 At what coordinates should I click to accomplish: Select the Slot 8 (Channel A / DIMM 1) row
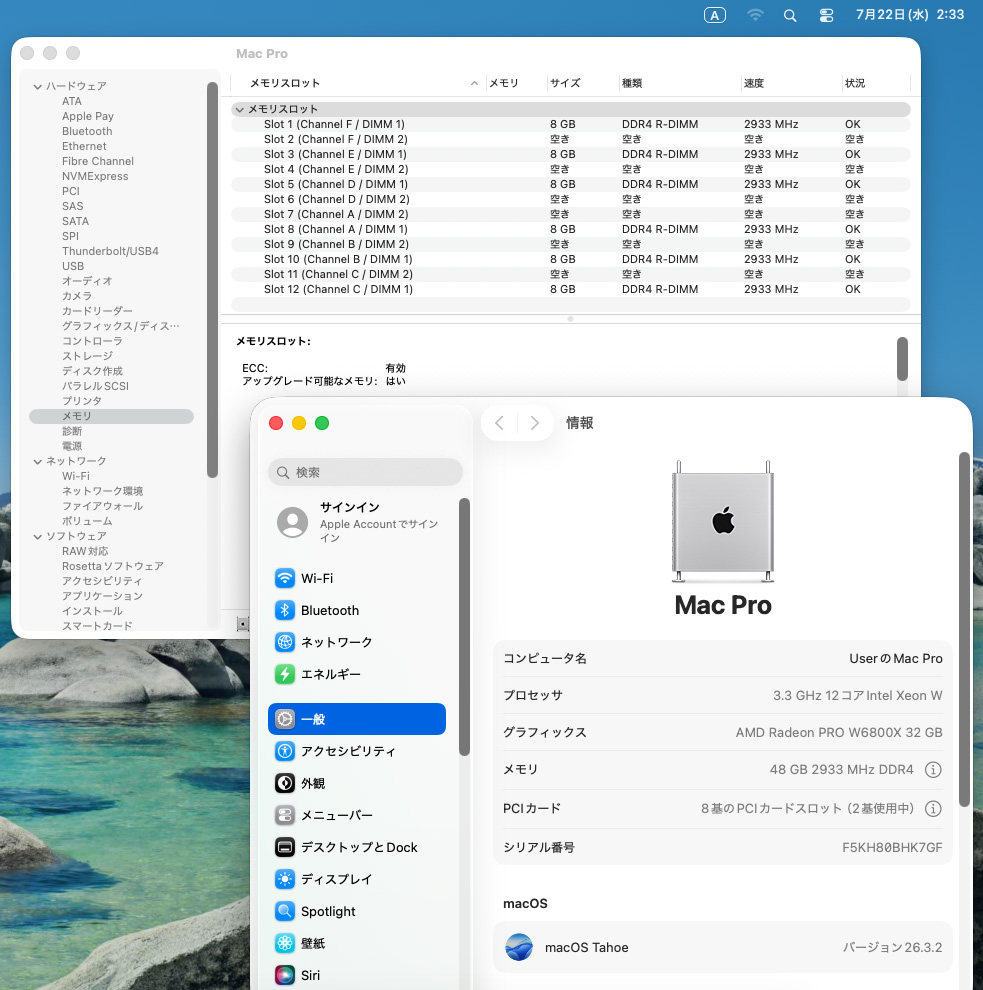571,229
